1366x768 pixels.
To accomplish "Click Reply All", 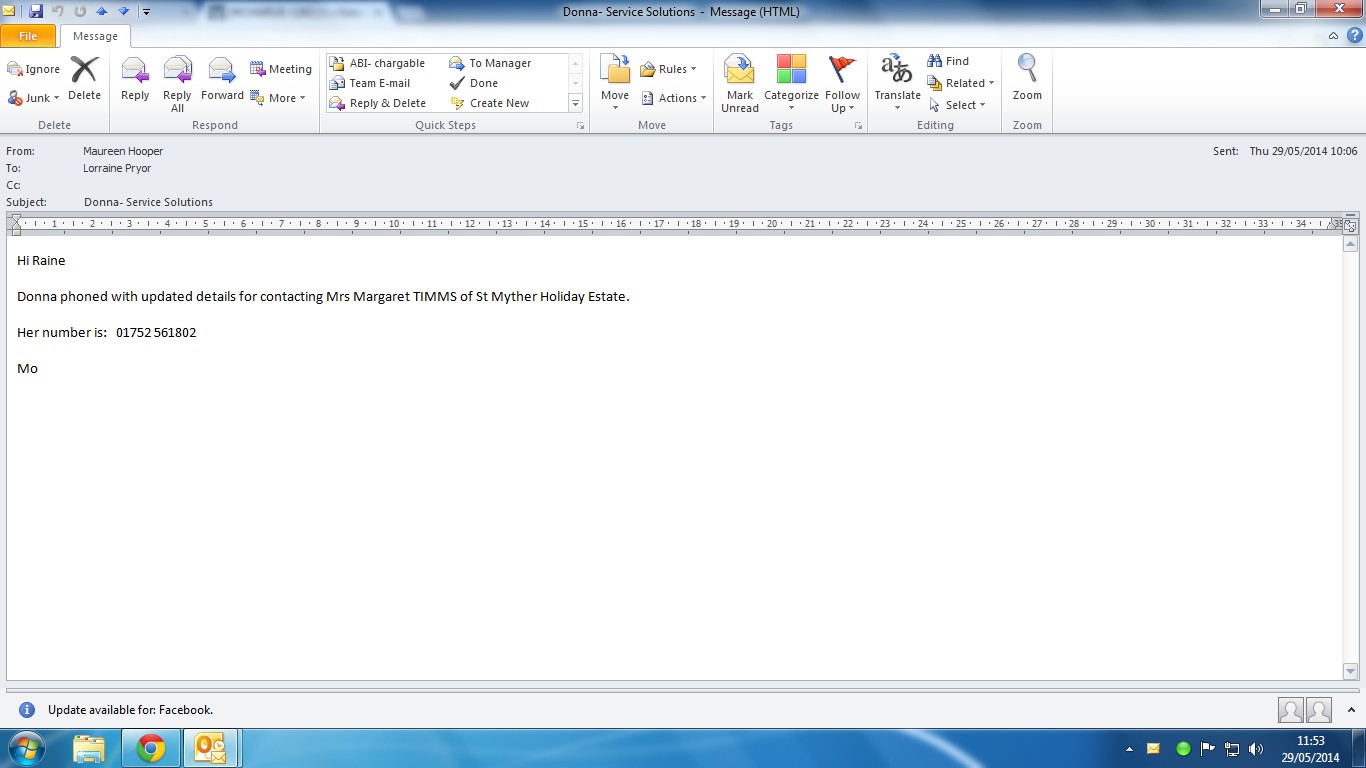I will [177, 84].
